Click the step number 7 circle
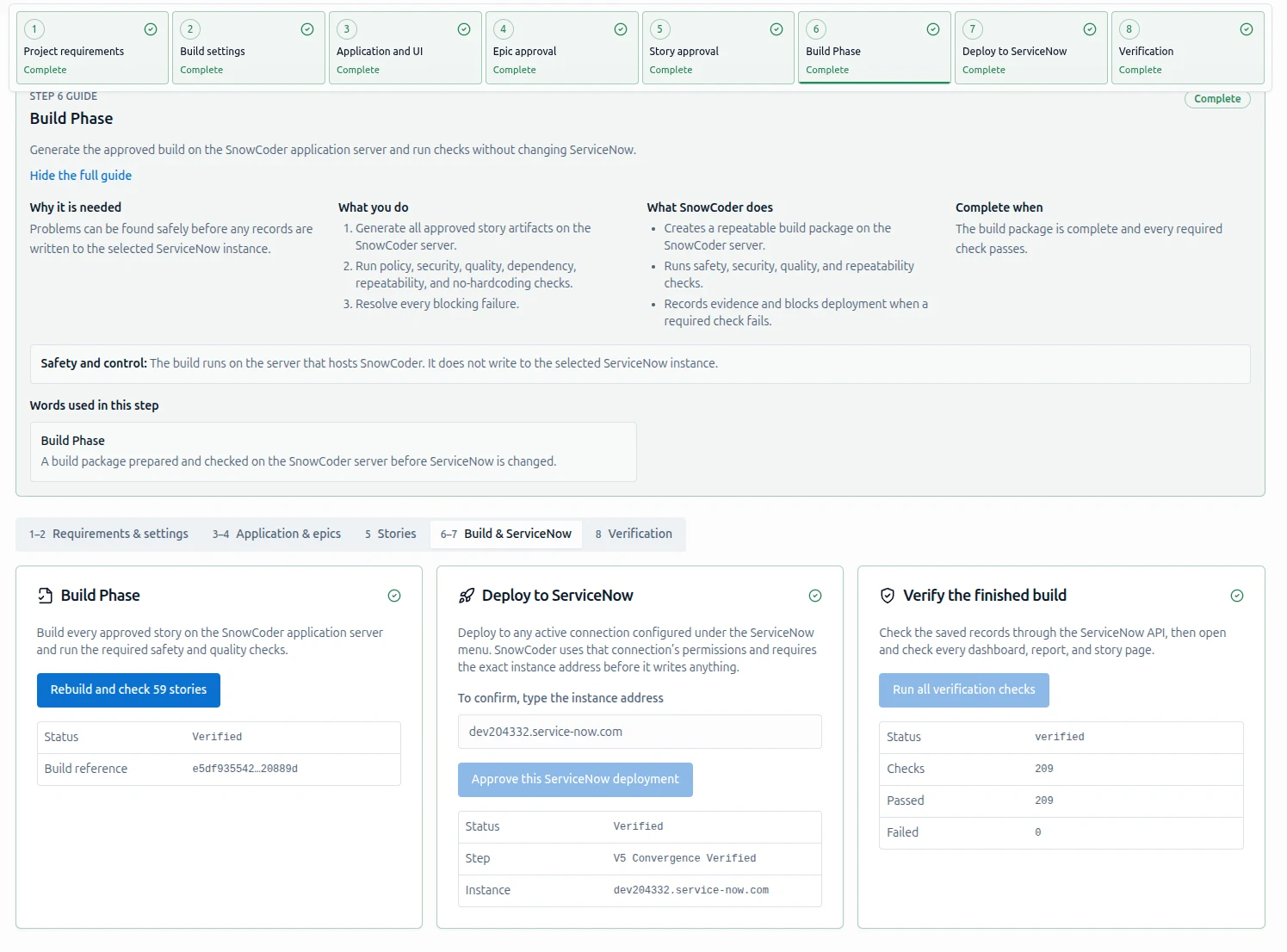Viewport: 1287px width, 952px height. tap(973, 29)
